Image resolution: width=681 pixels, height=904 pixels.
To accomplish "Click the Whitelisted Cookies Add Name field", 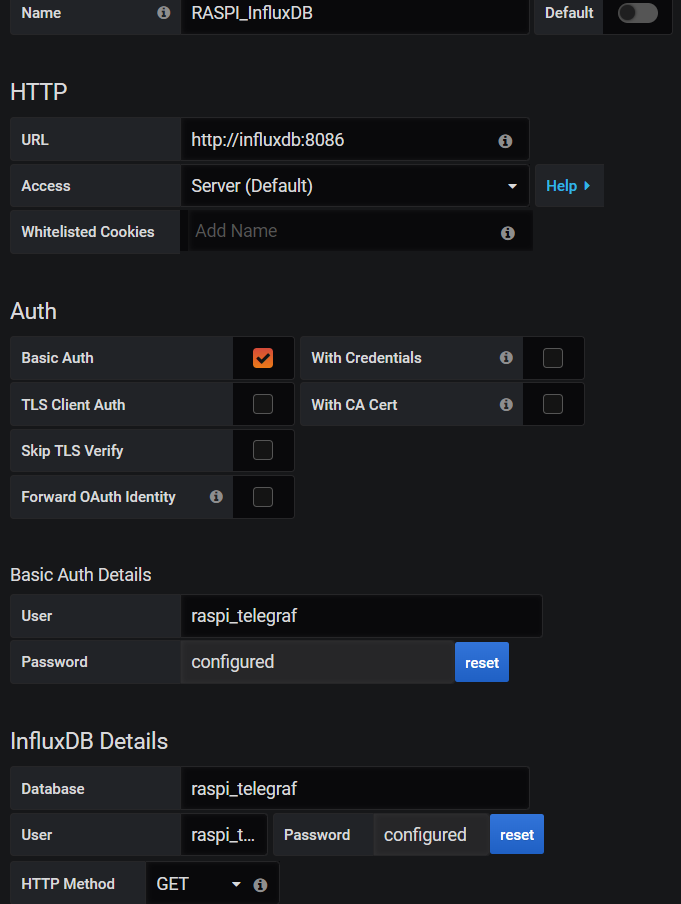I will click(340, 231).
